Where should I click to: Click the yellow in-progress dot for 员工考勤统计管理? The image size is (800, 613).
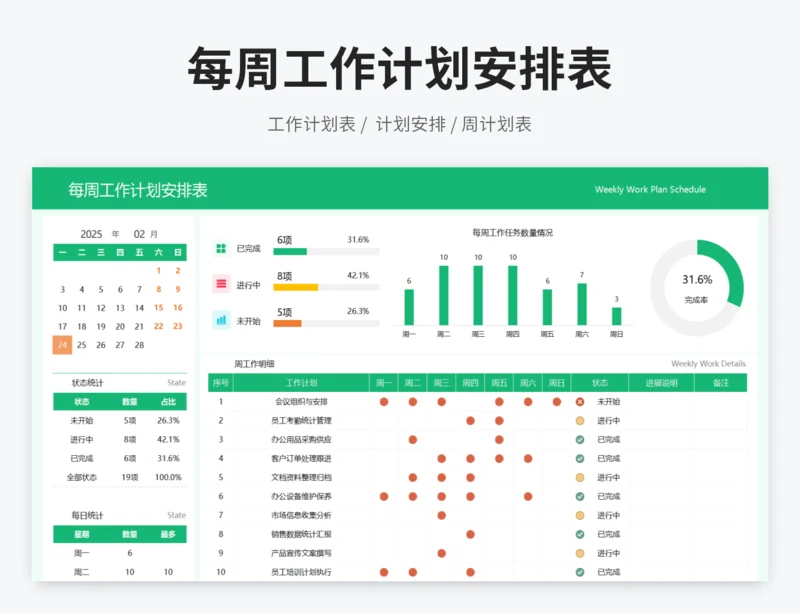(580, 420)
